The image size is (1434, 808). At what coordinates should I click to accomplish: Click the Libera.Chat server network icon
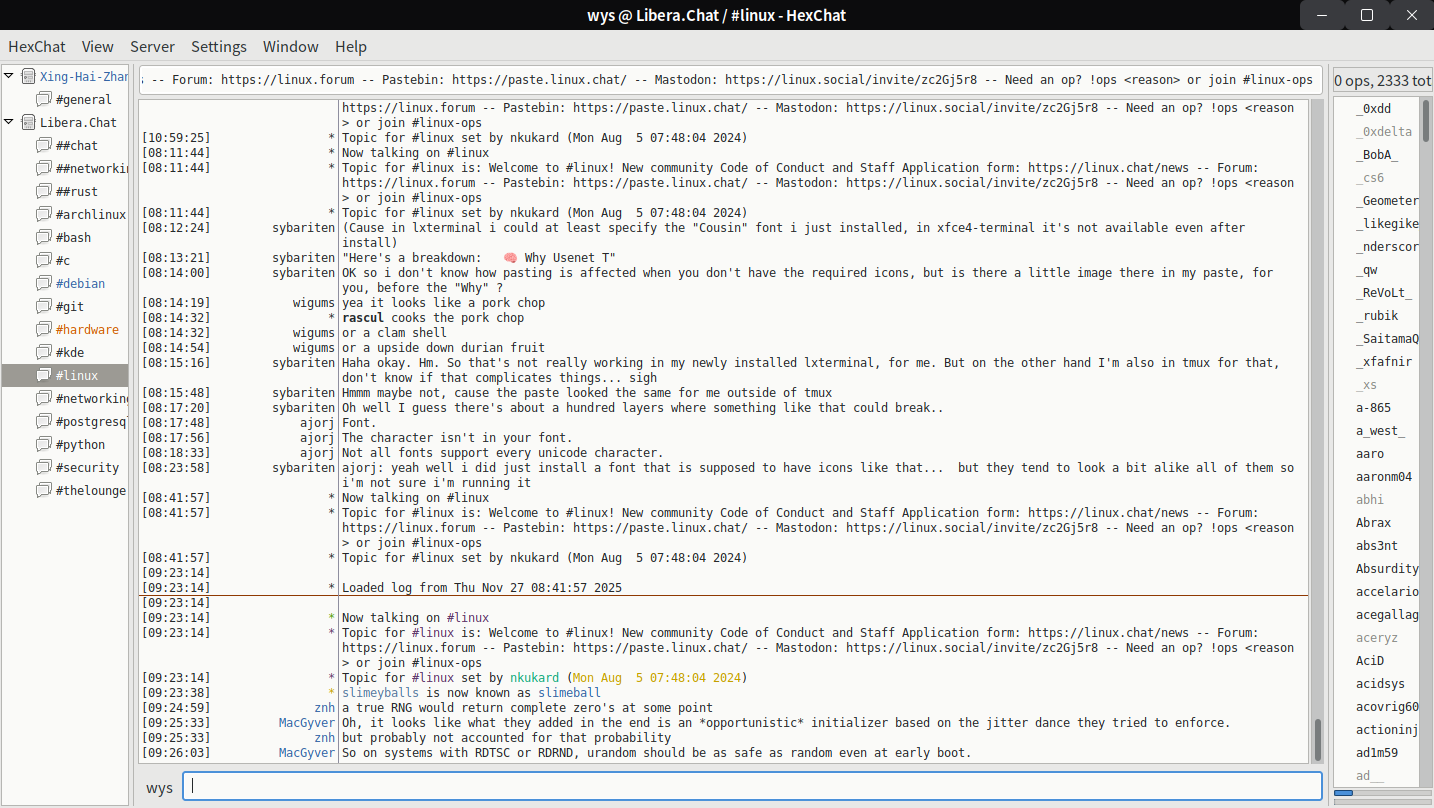pyautogui.click(x=28, y=122)
